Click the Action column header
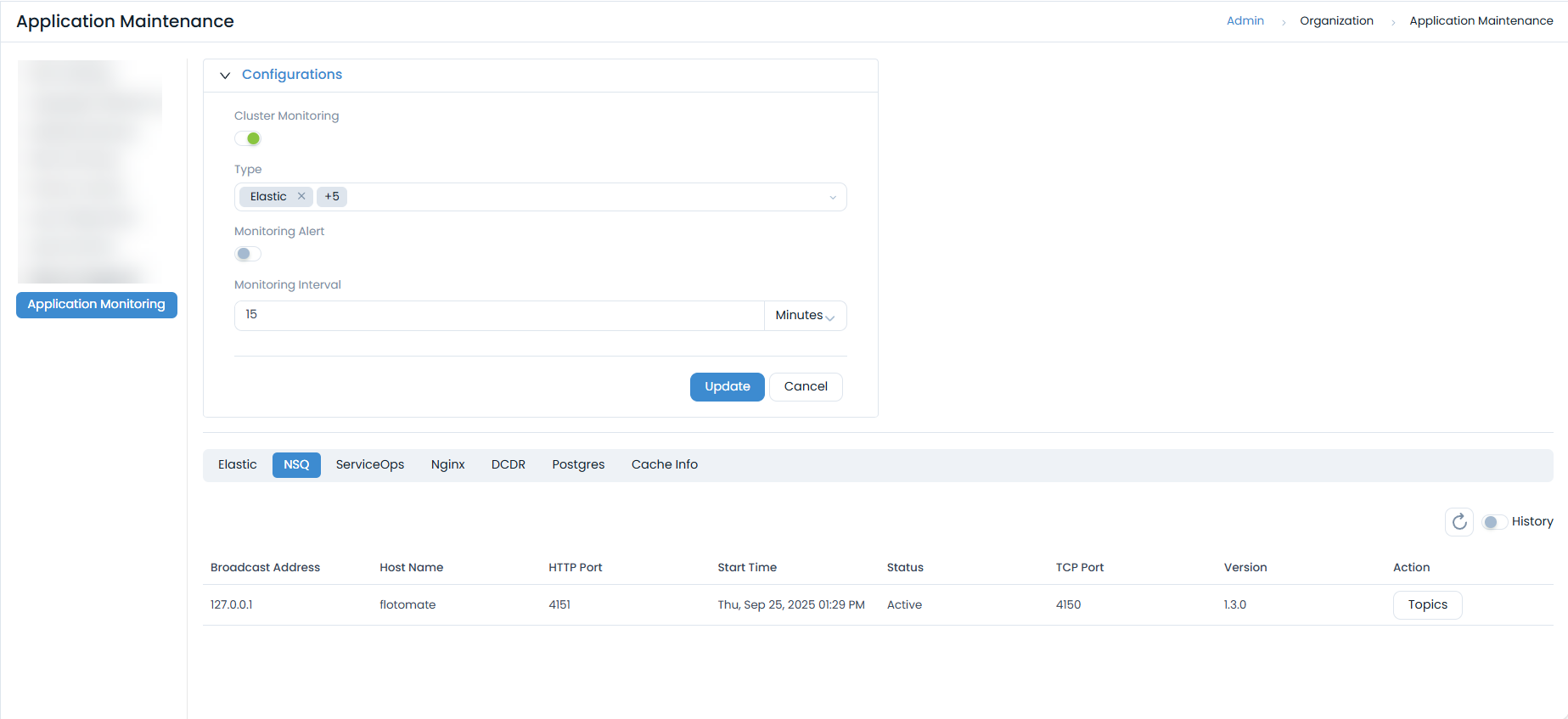1568x719 pixels. tap(1411, 568)
